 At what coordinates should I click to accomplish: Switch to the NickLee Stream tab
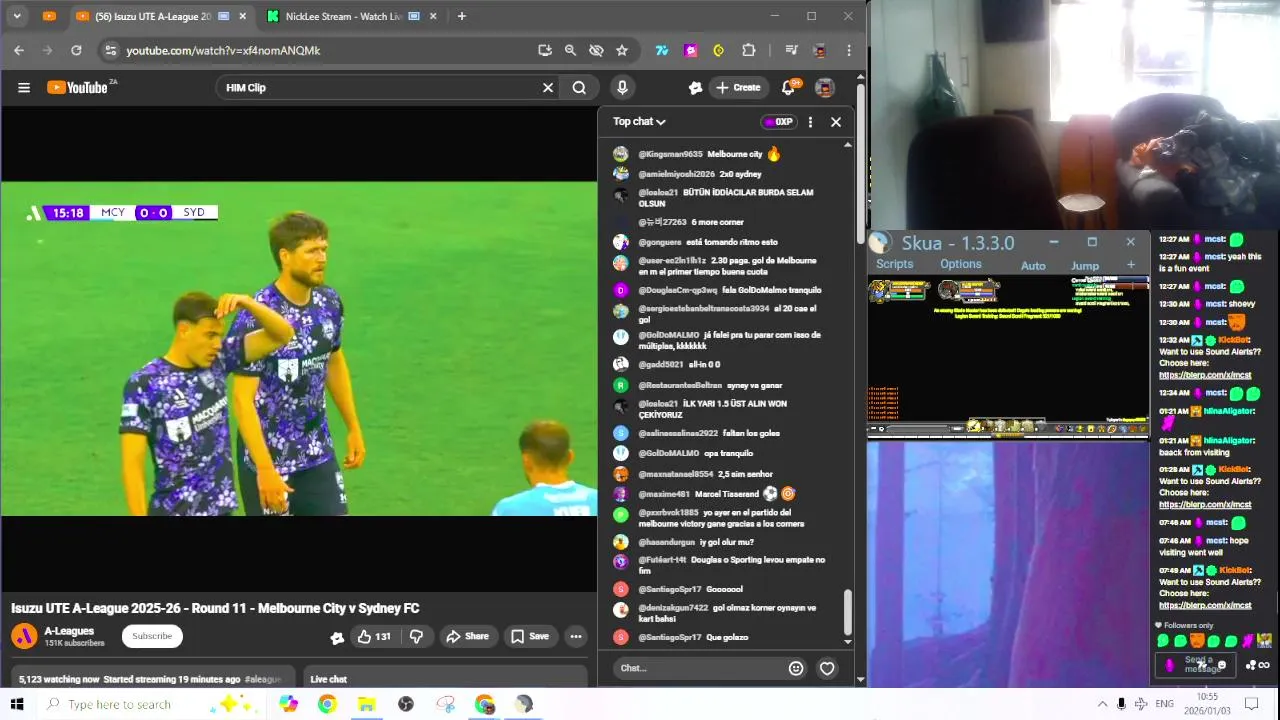pos(348,16)
